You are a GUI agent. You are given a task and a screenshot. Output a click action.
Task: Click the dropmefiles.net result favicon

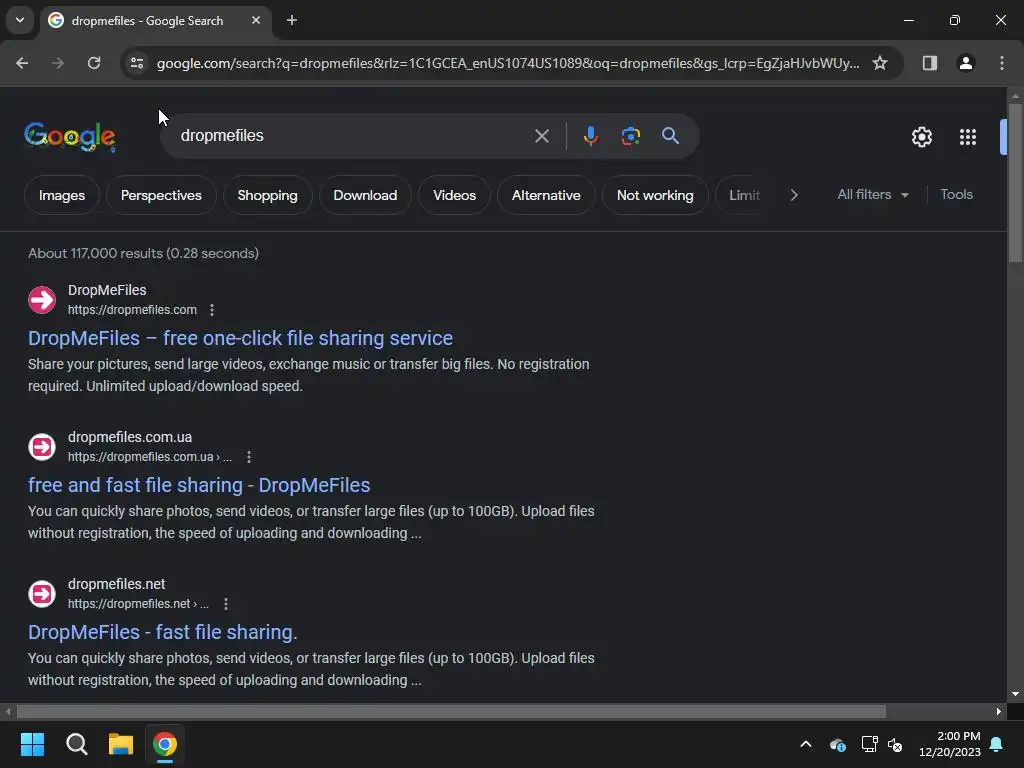pos(42,594)
